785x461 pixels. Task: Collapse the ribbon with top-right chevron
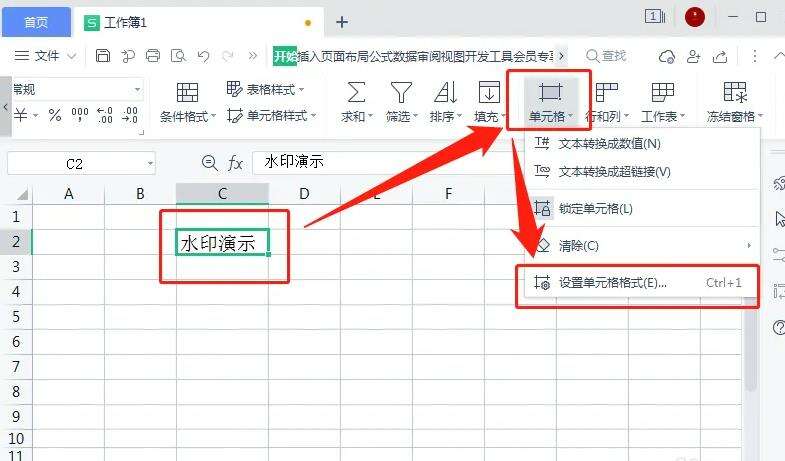pyautogui.click(x=779, y=56)
